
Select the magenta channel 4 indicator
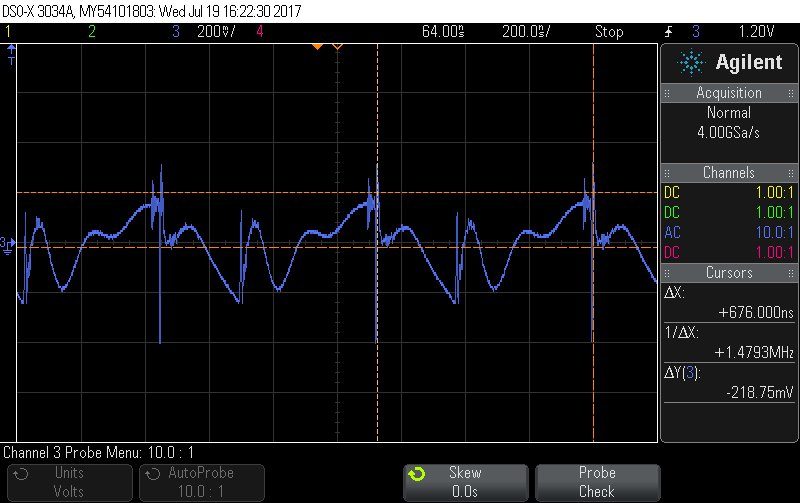[260, 32]
